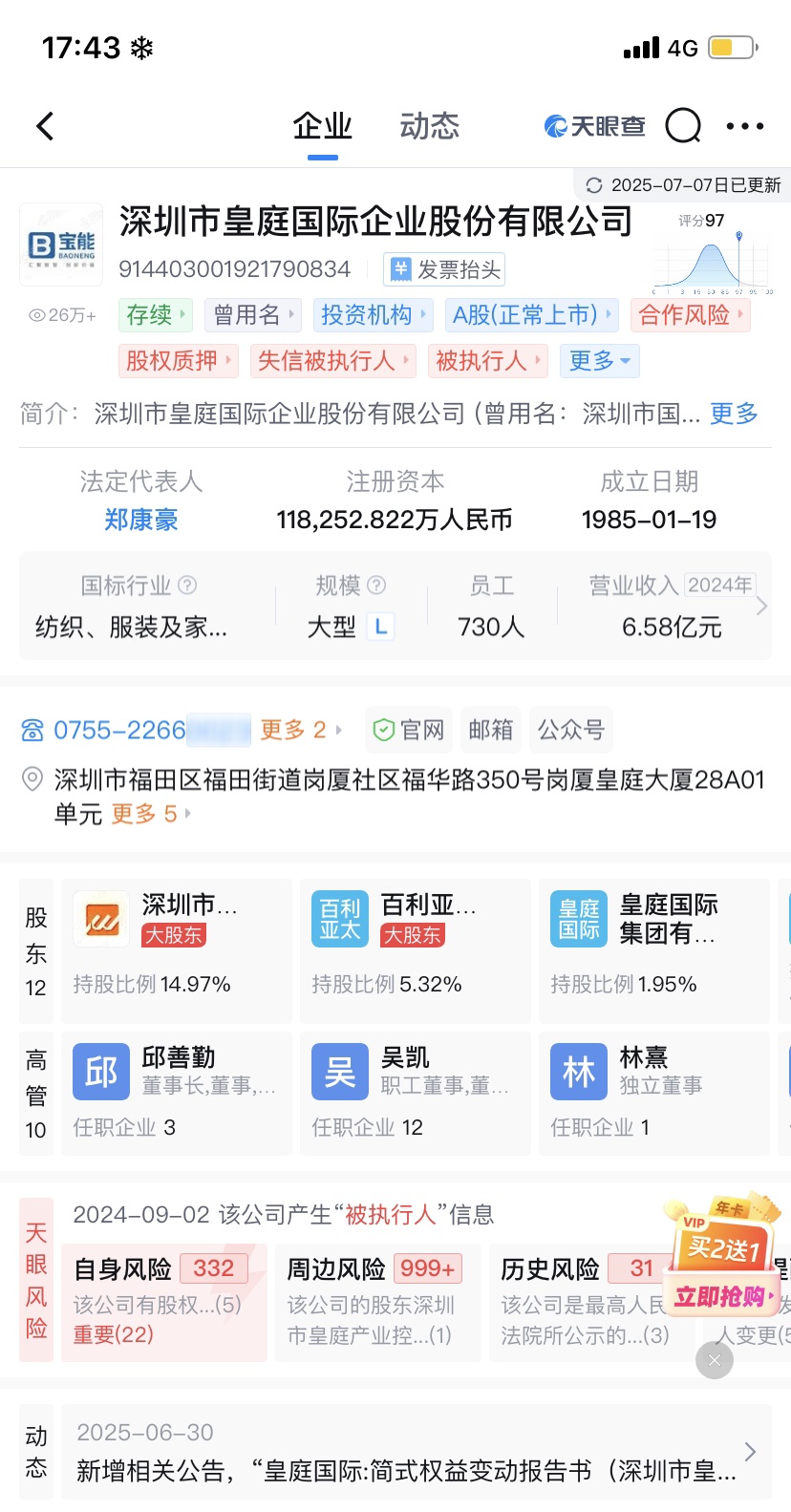Viewport: 791px width, 1512px height.
Task: Show 更多 5 addresses
Action: [x=151, y=814]
